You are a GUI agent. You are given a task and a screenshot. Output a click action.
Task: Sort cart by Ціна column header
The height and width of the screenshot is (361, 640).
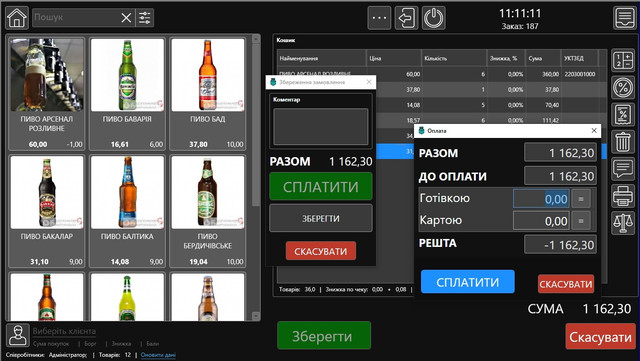(x=393, y=58)
